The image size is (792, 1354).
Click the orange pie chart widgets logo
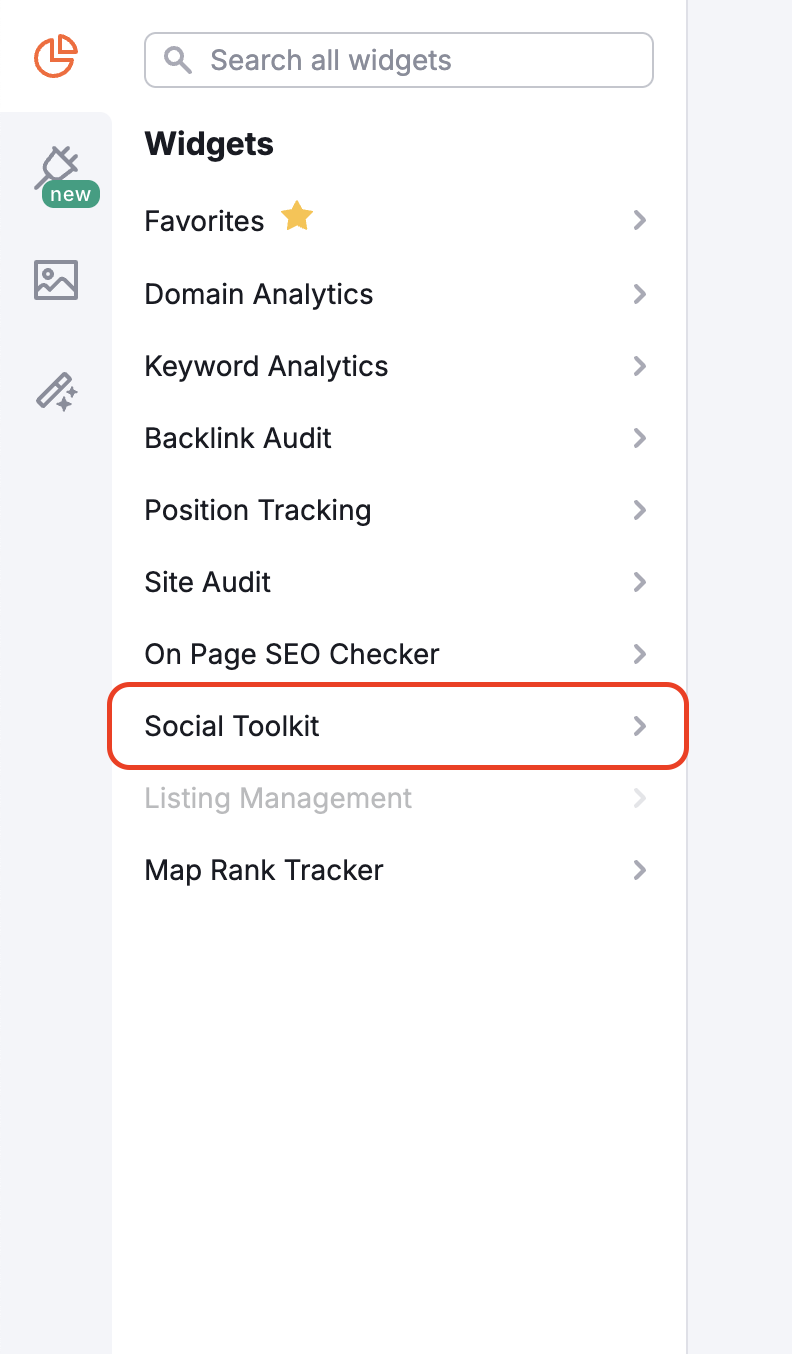[x=55, y=57]
